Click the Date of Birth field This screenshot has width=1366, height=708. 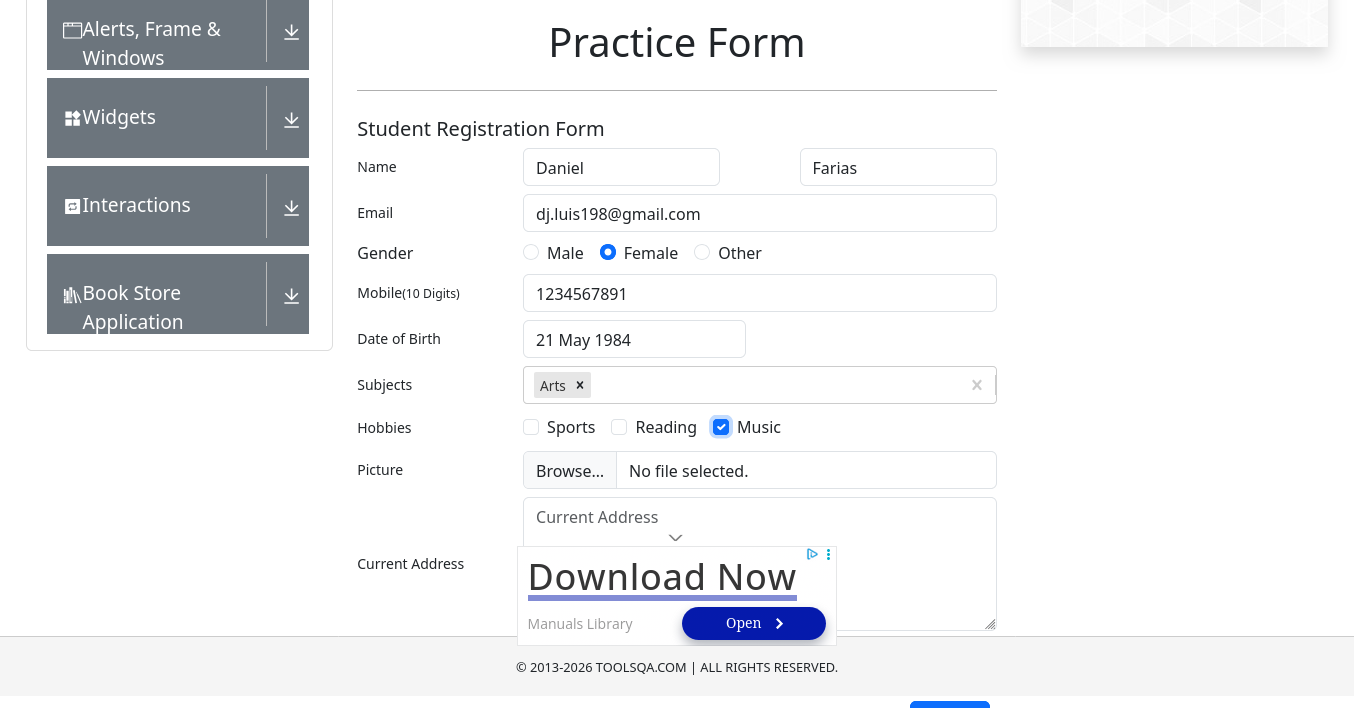point(634,340)
